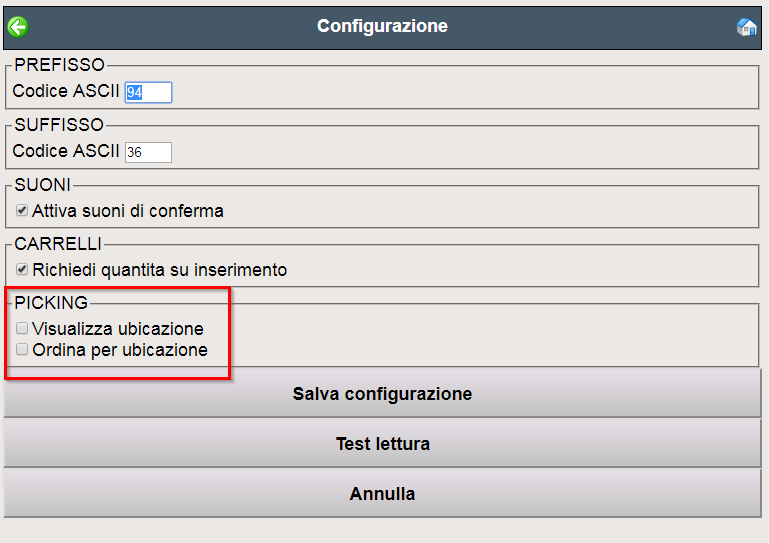Click the SUFFISSO section legend

point(59,125)
